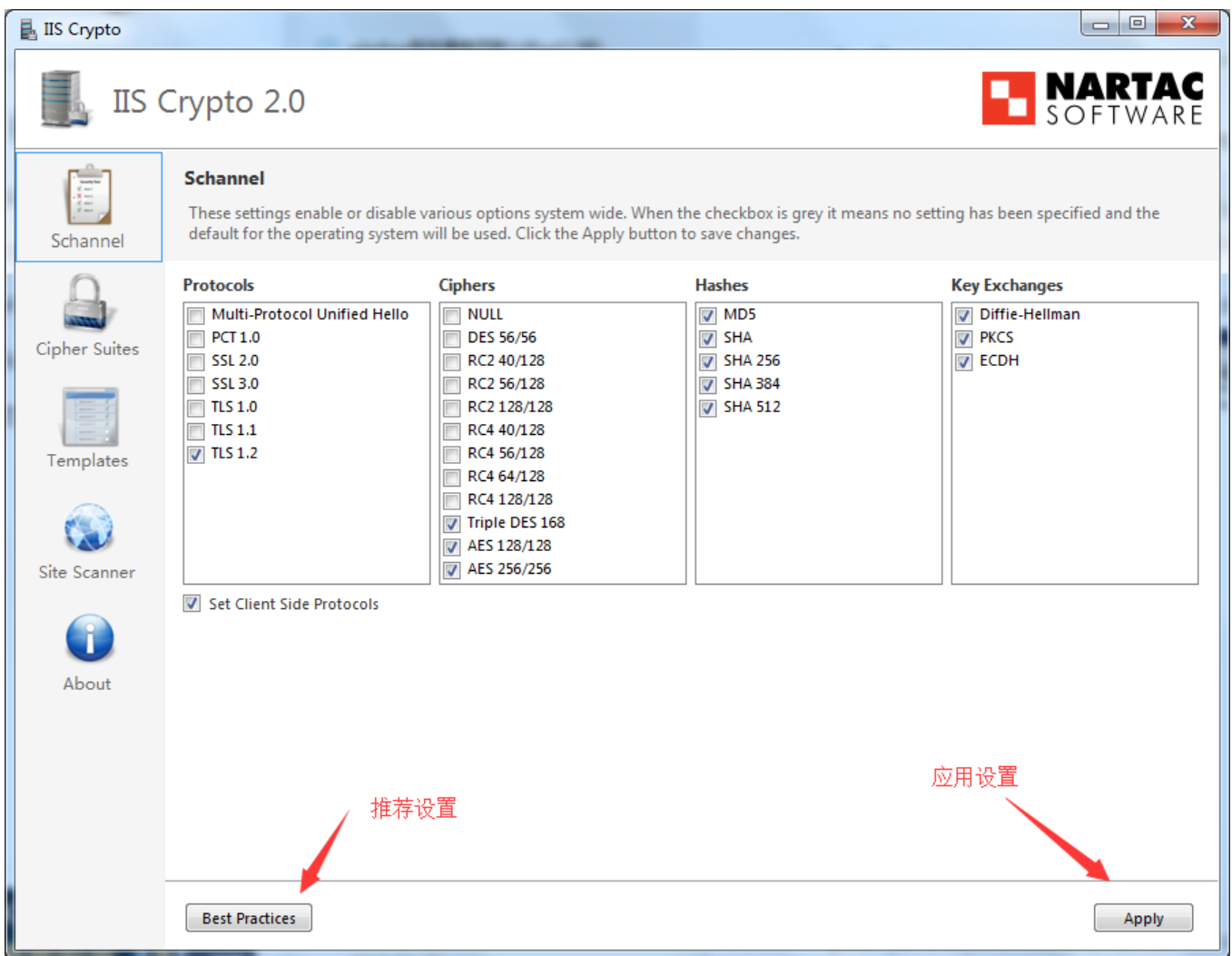This screenshot has height=956, width=1232.
Task: Click the IIS Crypto 2.0 header title
Action: point(209,102)
